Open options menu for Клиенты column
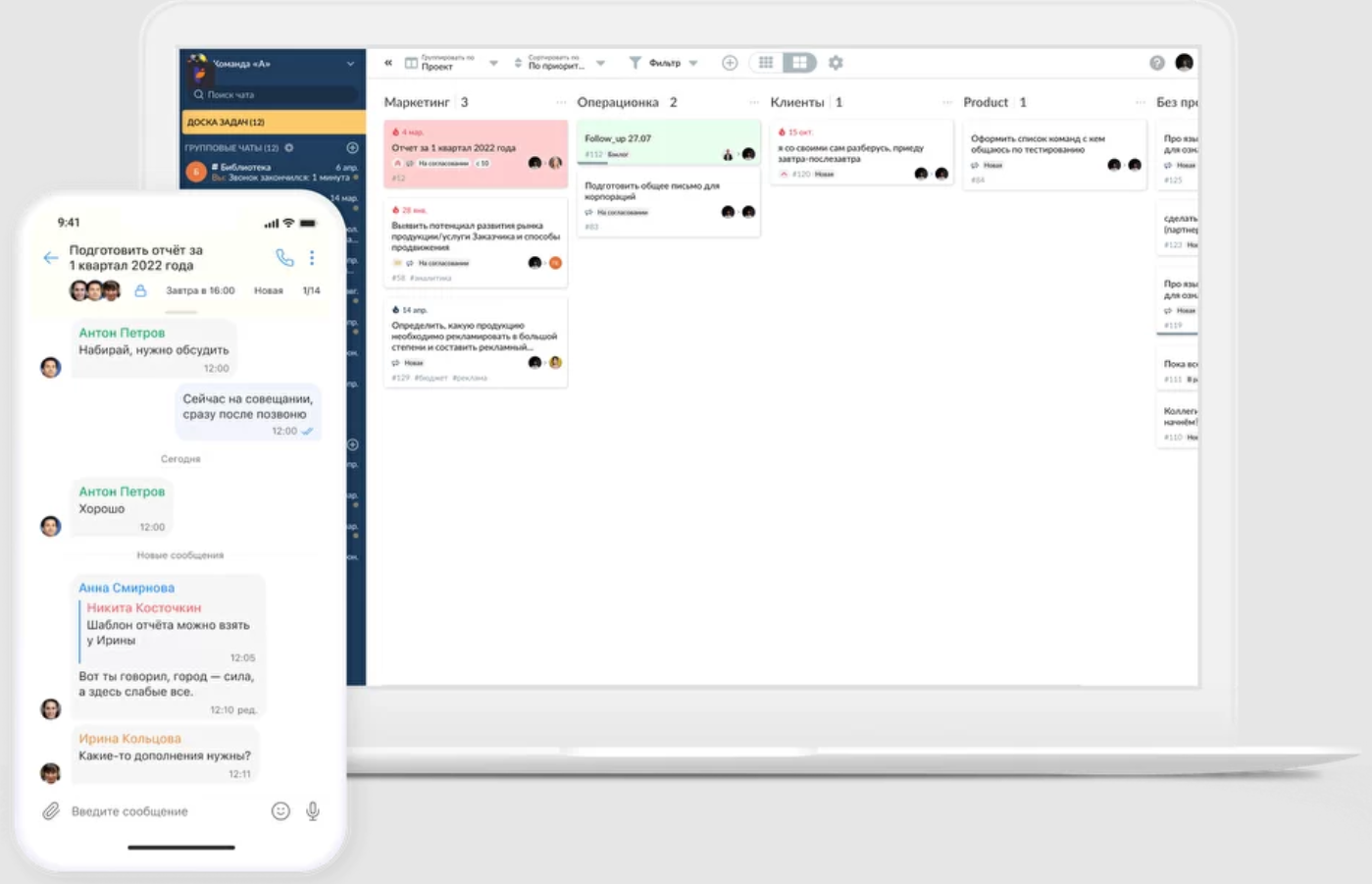This screenshot has height=884, width=1372. [946, 102]
